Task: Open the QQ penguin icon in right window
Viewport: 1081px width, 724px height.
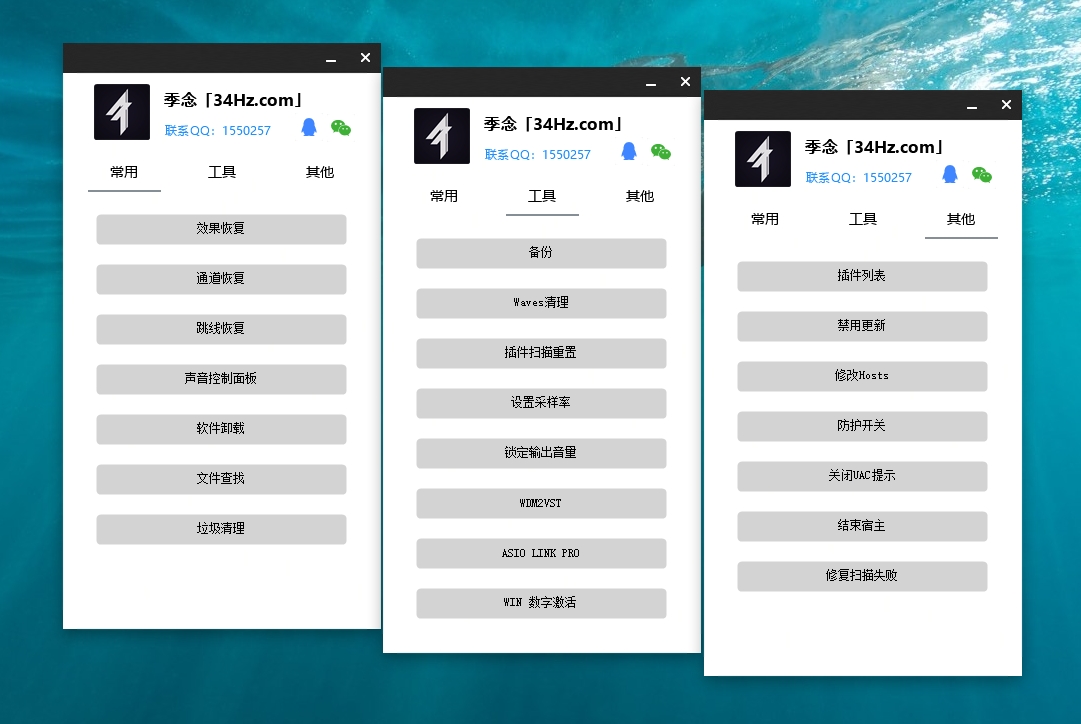Action: (950, 174)
